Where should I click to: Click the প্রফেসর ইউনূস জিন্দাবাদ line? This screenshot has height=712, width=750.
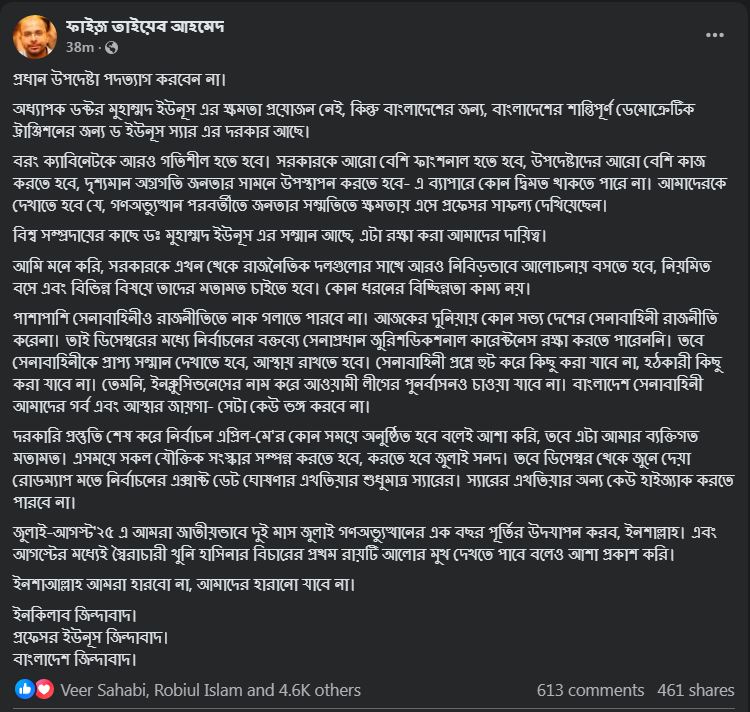(91, 637)
